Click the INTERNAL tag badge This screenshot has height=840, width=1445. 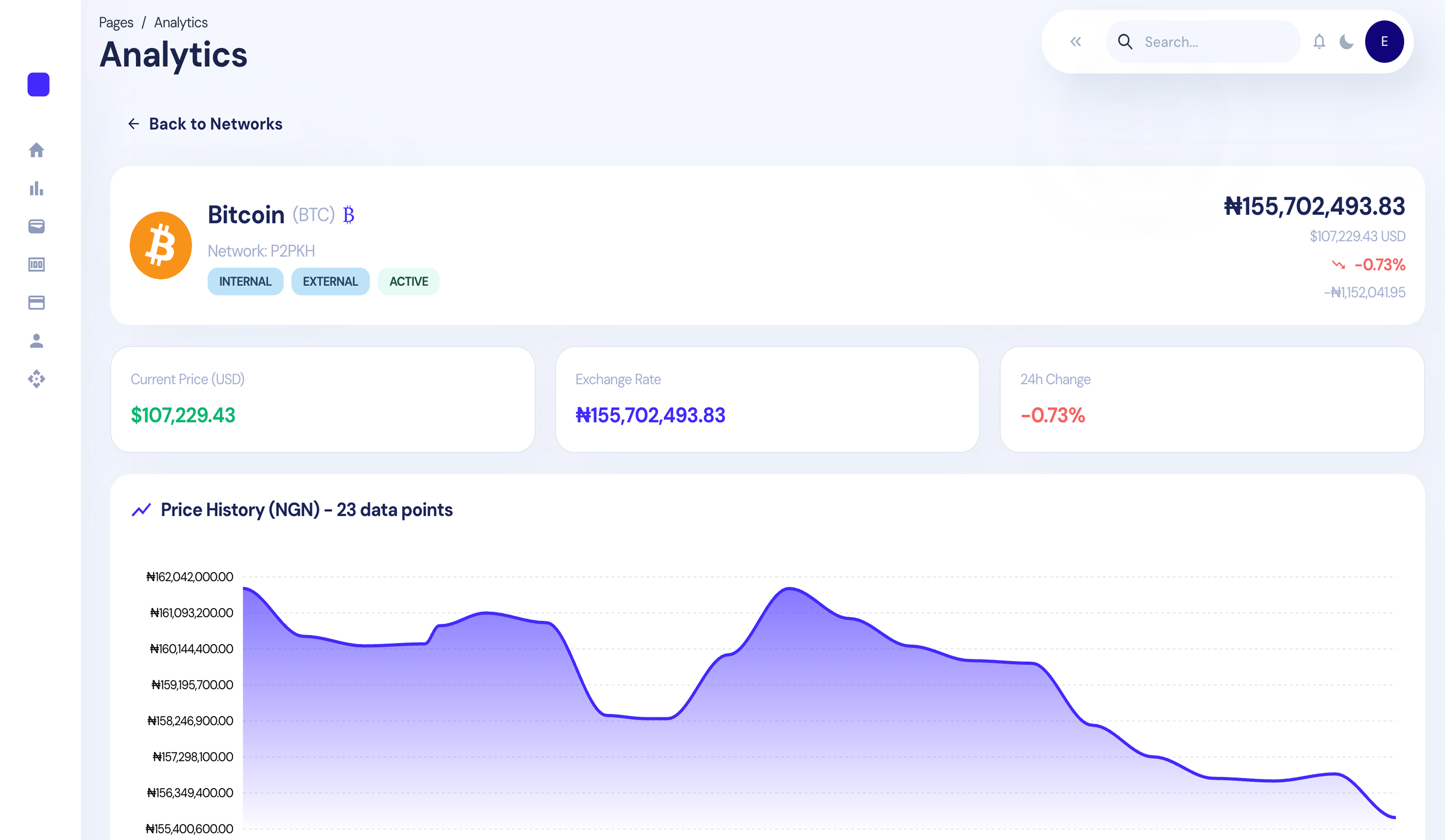click(245, 281)
